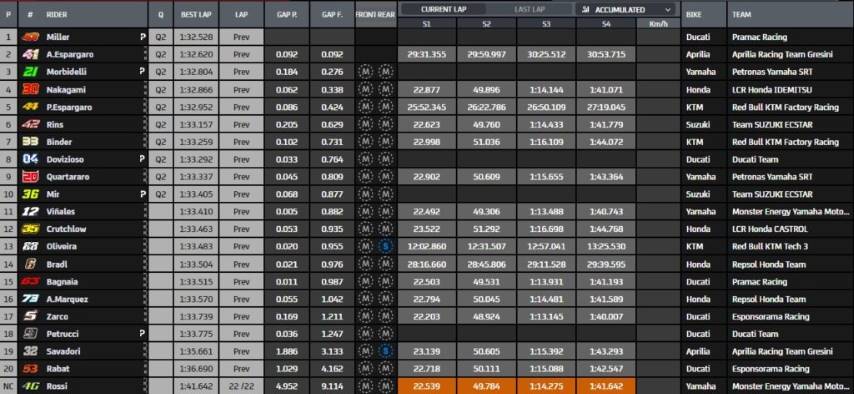This screenshot has height=394, width=854.
Task: Click team name LCR Honda CASTROL
Action: coord(770,229)
